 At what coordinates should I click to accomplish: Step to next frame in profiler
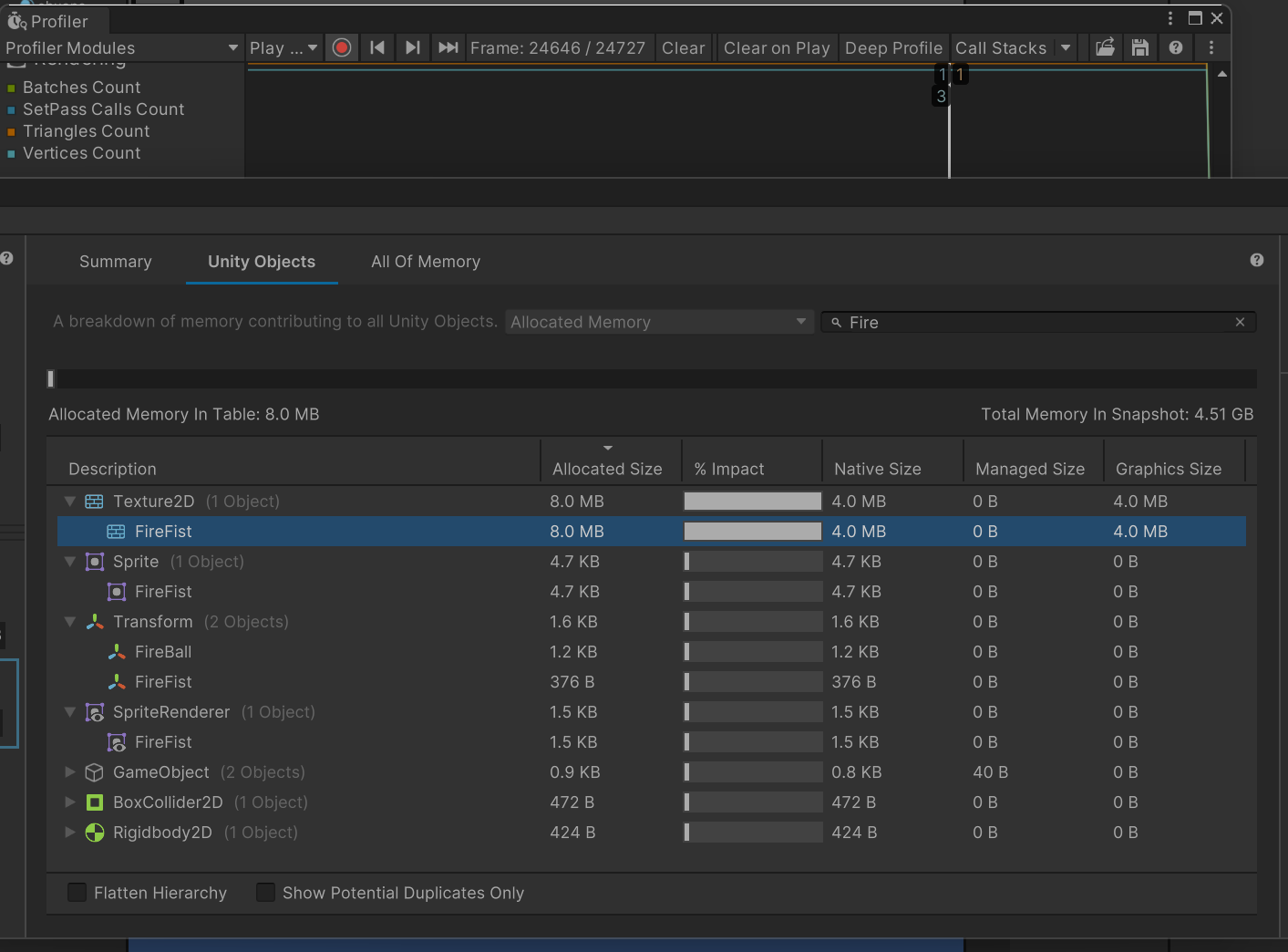click(412, 47)
